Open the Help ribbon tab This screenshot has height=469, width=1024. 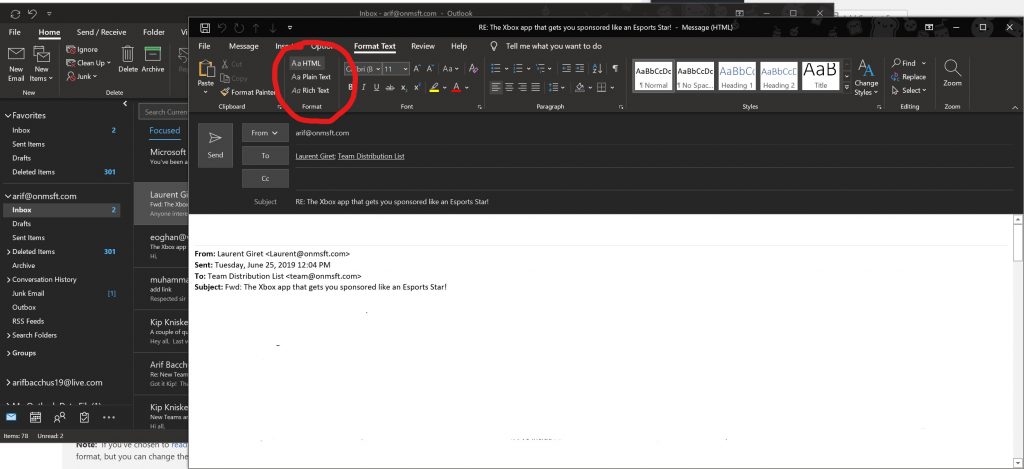pos(459,46)
